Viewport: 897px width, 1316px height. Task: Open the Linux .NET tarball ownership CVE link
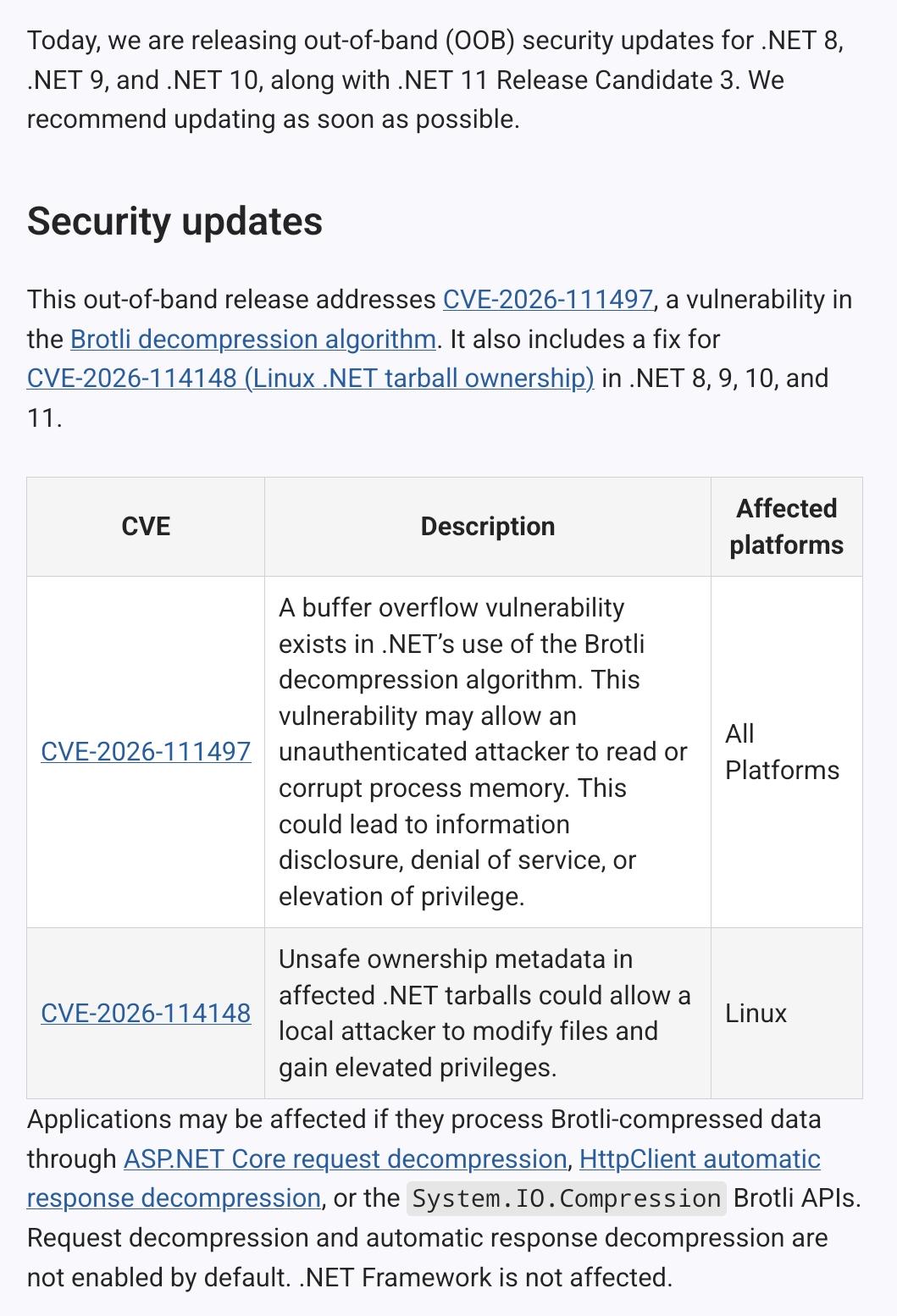click(311, 378)
